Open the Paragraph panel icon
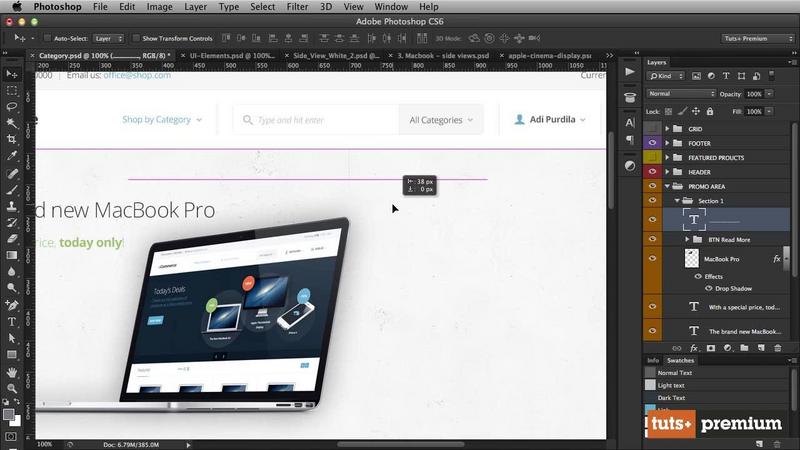This screenshot has height=450, width=800. (x=630, y=139)
